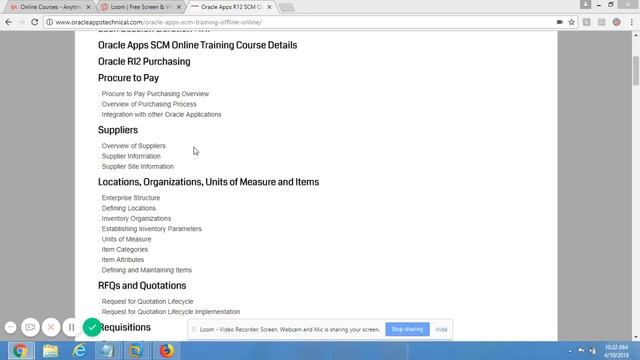Click Item Attributes item
Image resolution: width=640 pixels, height=360 pixels.
(x=122, y=260)
